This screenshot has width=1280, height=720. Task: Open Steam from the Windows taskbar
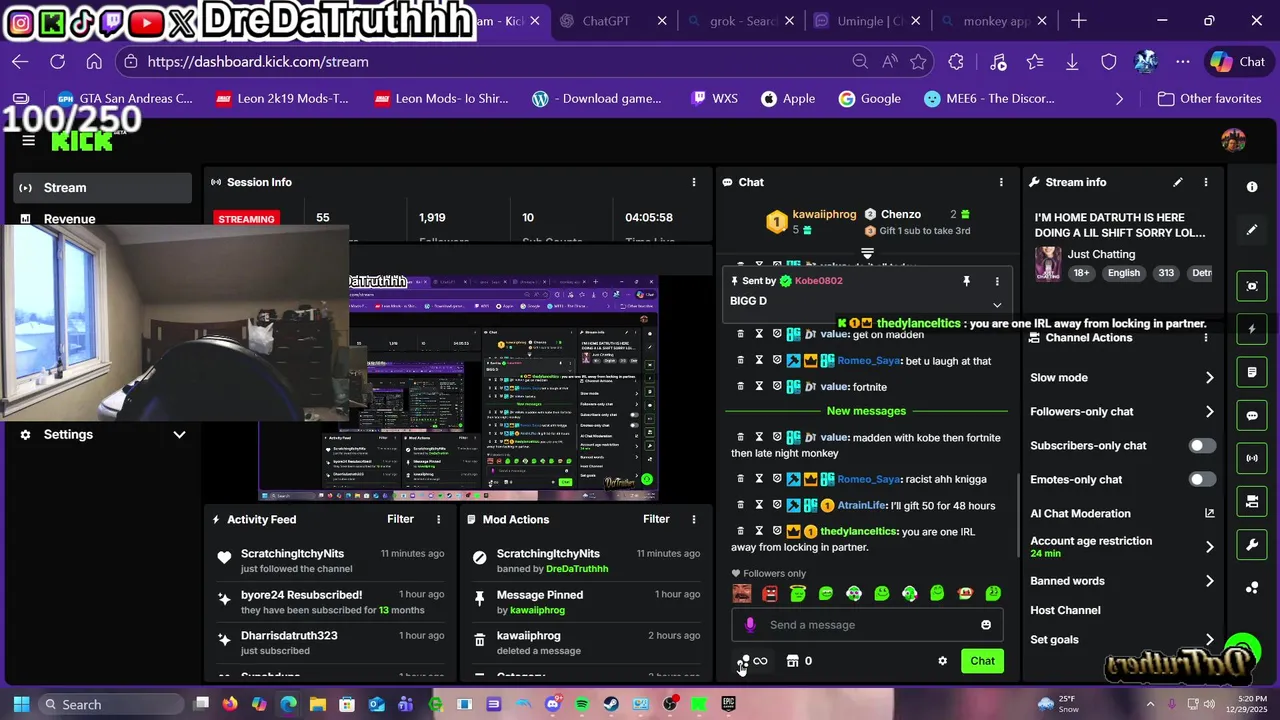pos(611,704)
